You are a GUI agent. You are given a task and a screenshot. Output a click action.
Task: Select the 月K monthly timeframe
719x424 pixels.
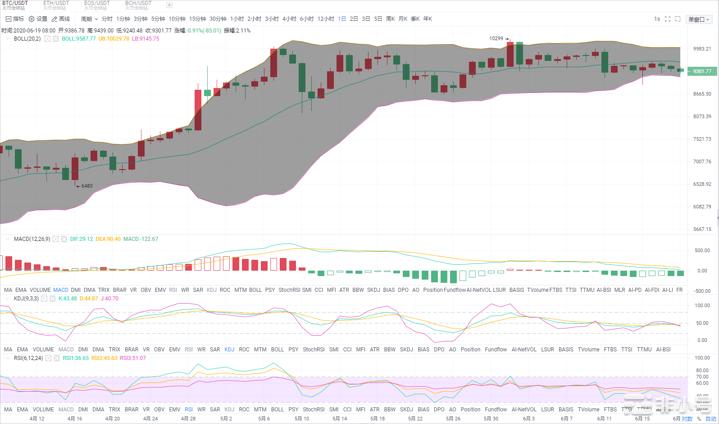coord(403,19)
